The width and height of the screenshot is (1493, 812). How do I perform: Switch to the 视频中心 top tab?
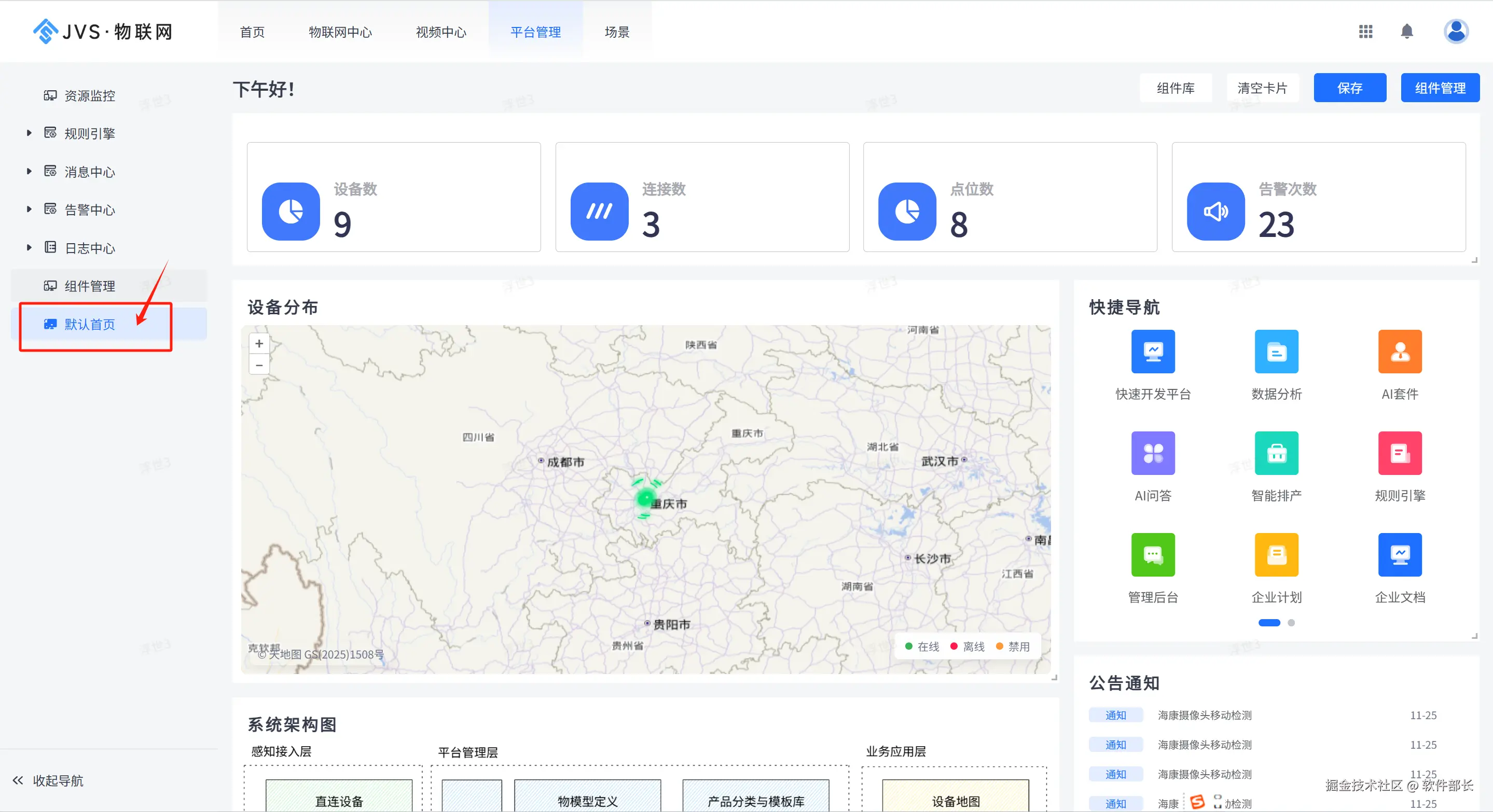(440, 32)
